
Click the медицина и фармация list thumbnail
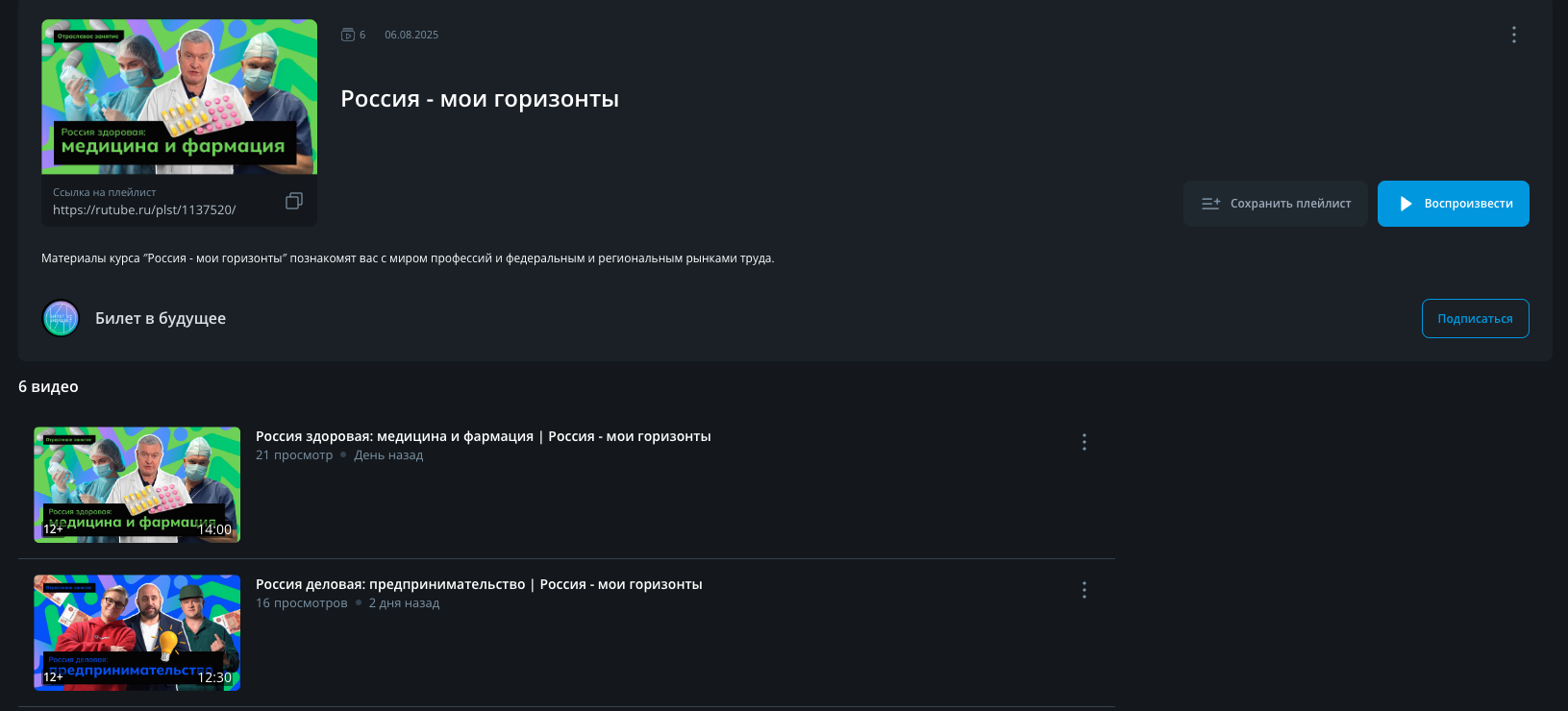pos(137,485)
